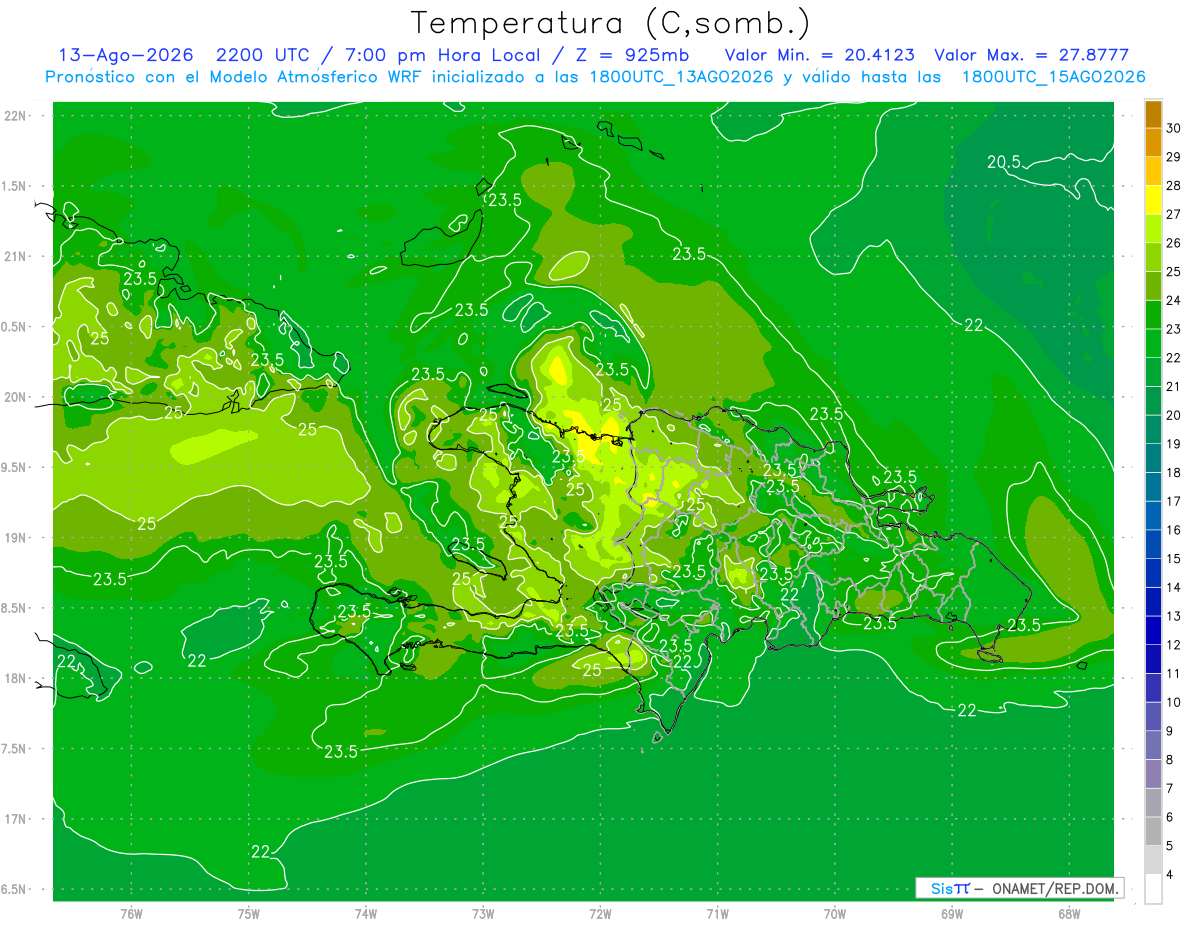
Task: Click 'Valor Min. = 20.4123' value
Action: [820, 55]
